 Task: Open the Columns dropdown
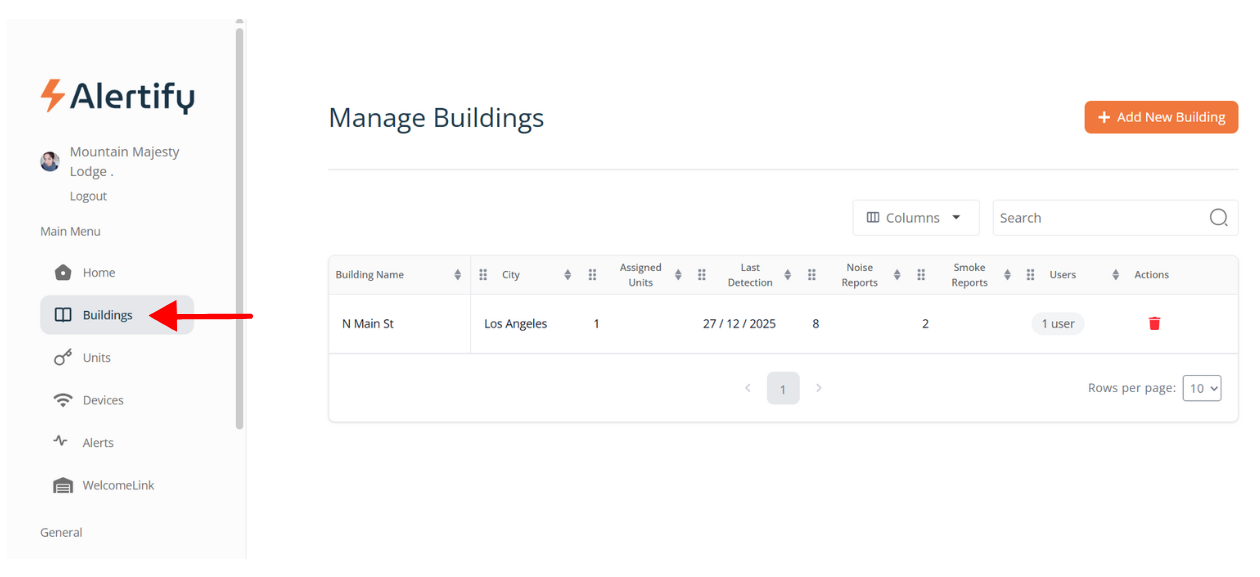tap(915, 218)
